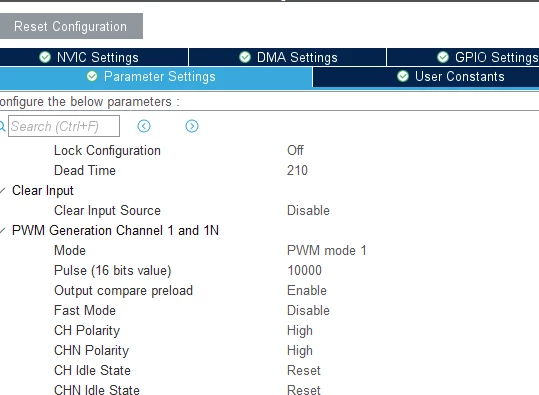Change CH Polarity High value

300,330
